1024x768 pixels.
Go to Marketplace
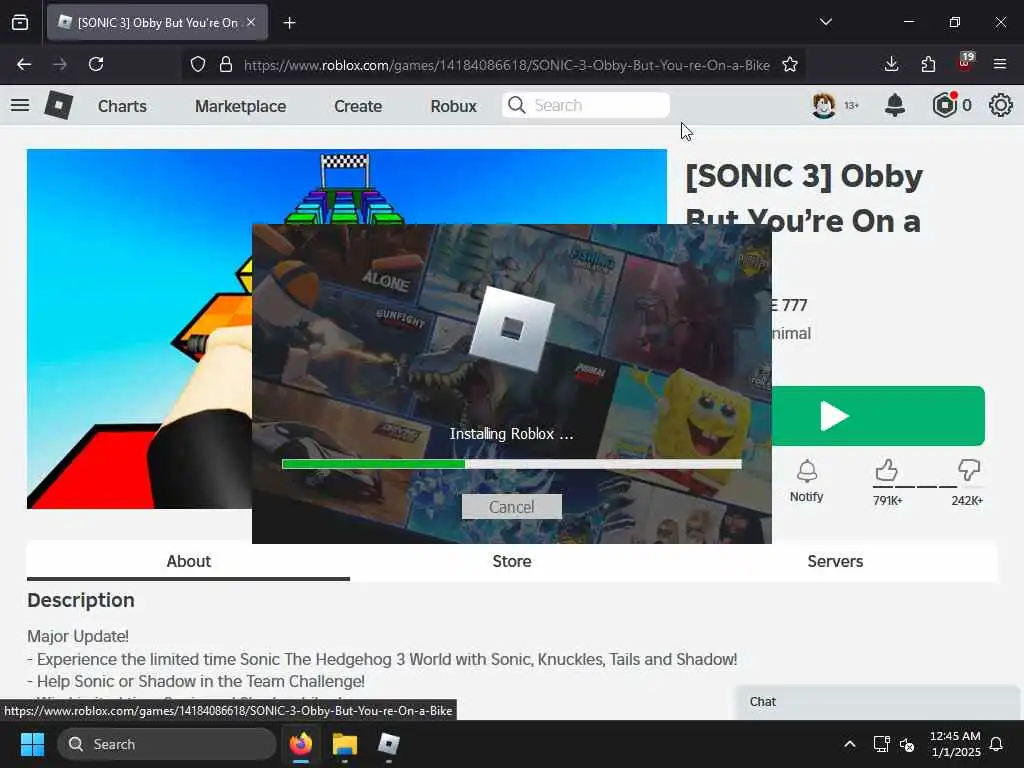coord(240,106)
